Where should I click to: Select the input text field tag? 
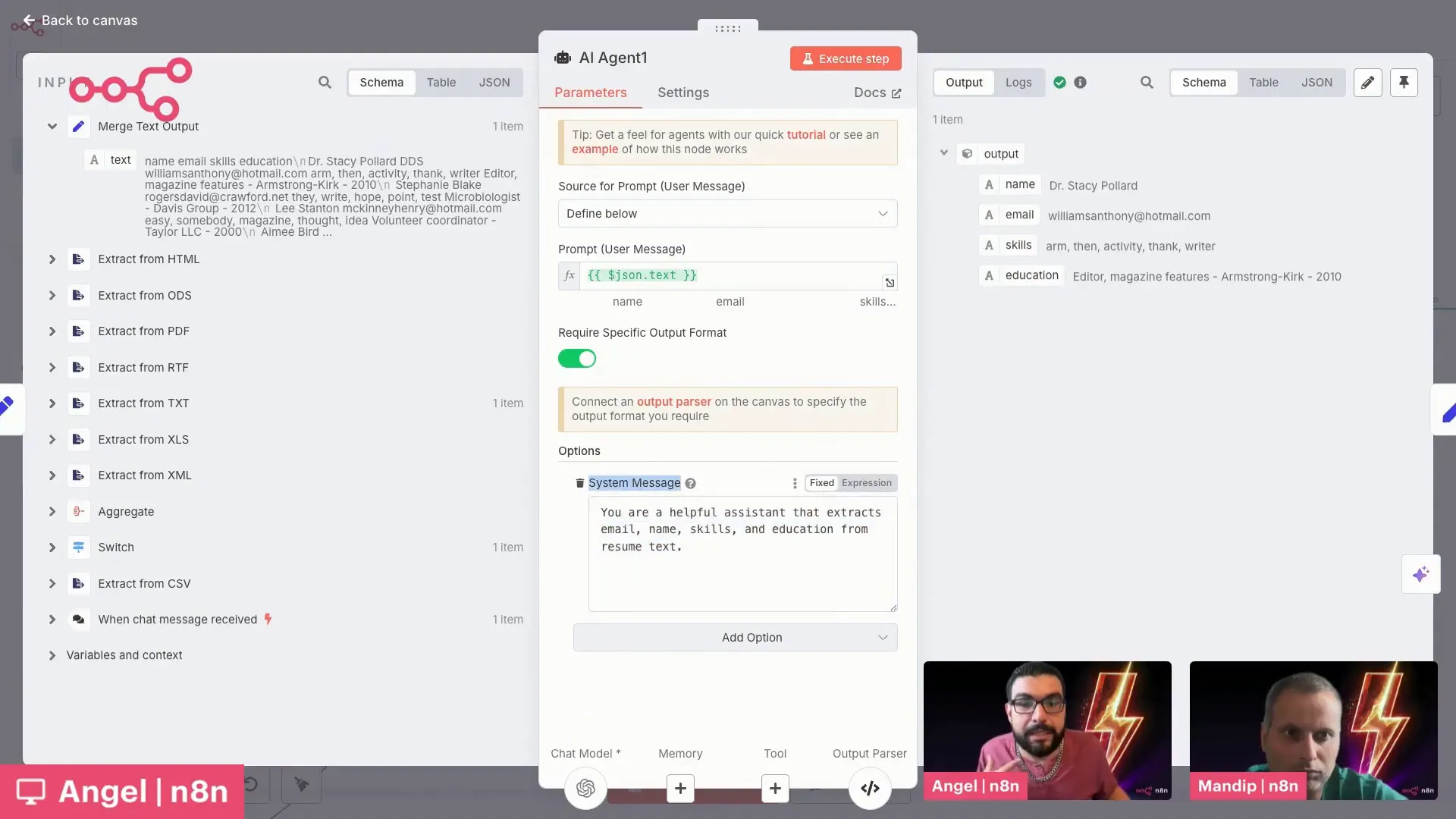(111, 160)
